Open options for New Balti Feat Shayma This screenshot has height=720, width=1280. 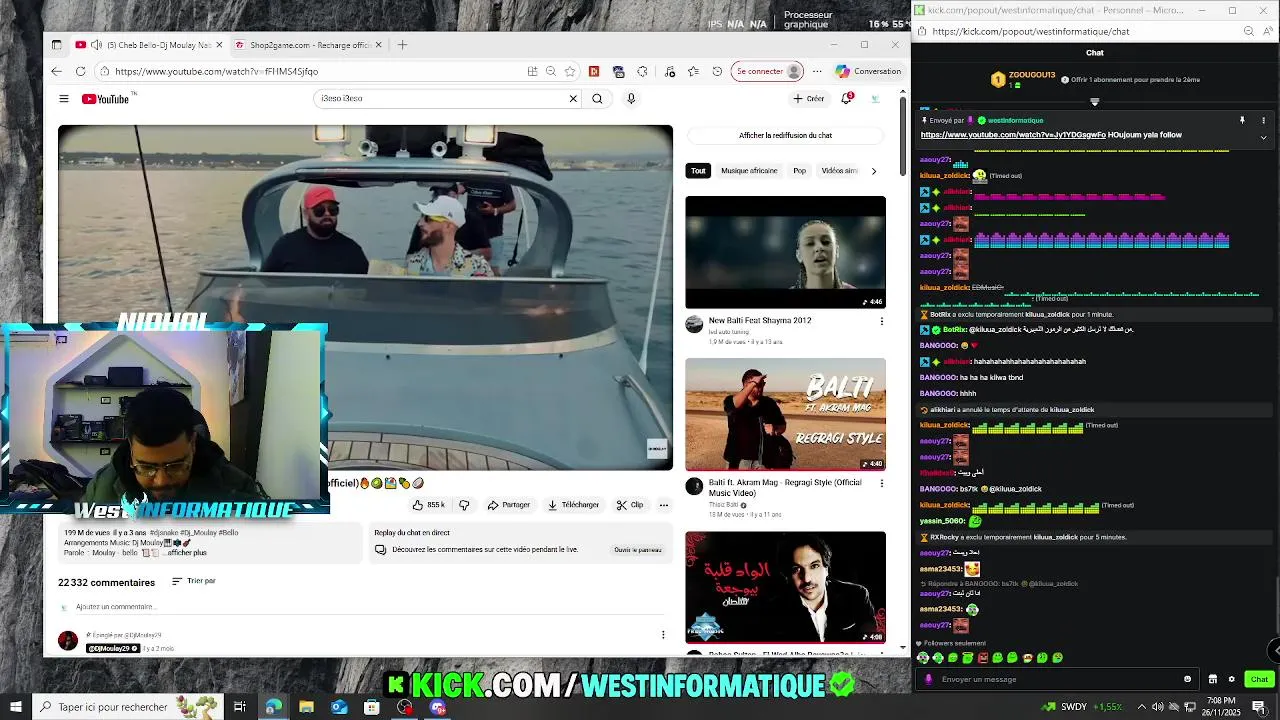click(881, 321)
